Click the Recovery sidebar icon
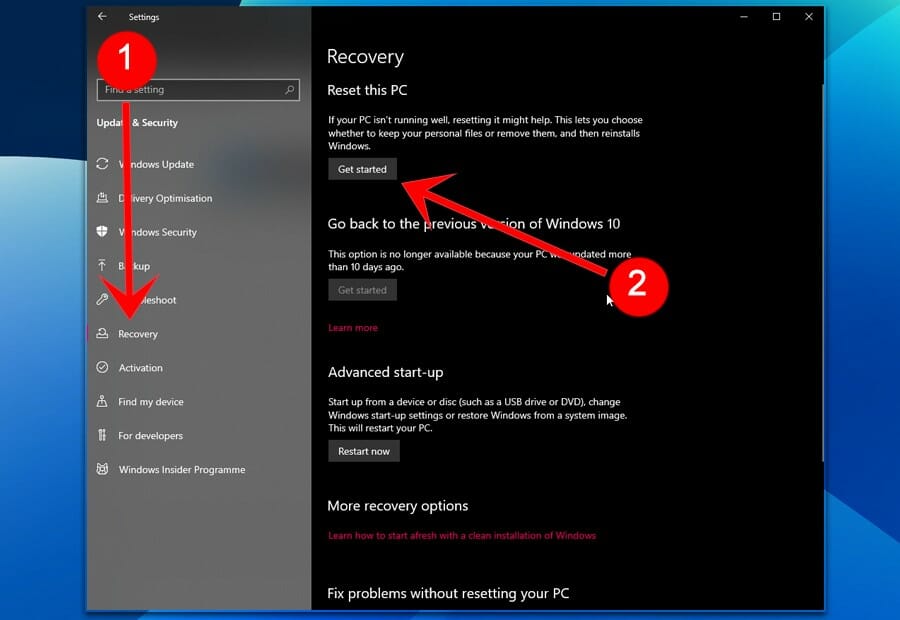Viewport: 900px width, 620px height. (x=102, y=333)
